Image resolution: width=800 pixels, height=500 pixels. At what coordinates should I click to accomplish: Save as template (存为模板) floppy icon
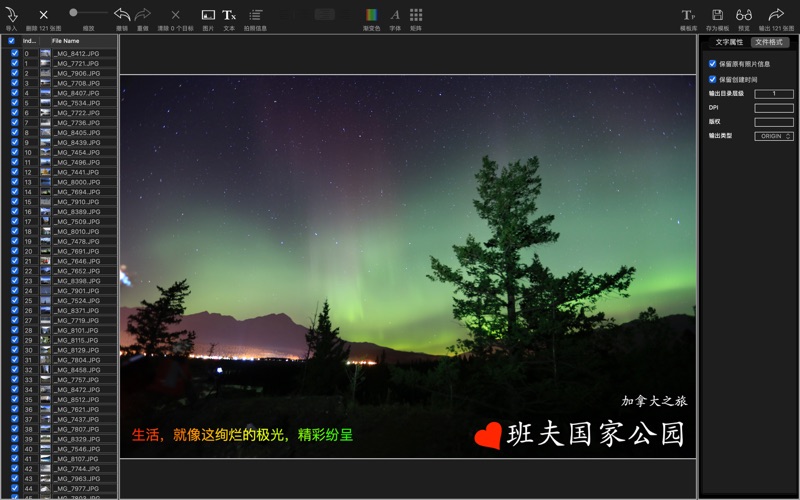[x=717, y=15]
